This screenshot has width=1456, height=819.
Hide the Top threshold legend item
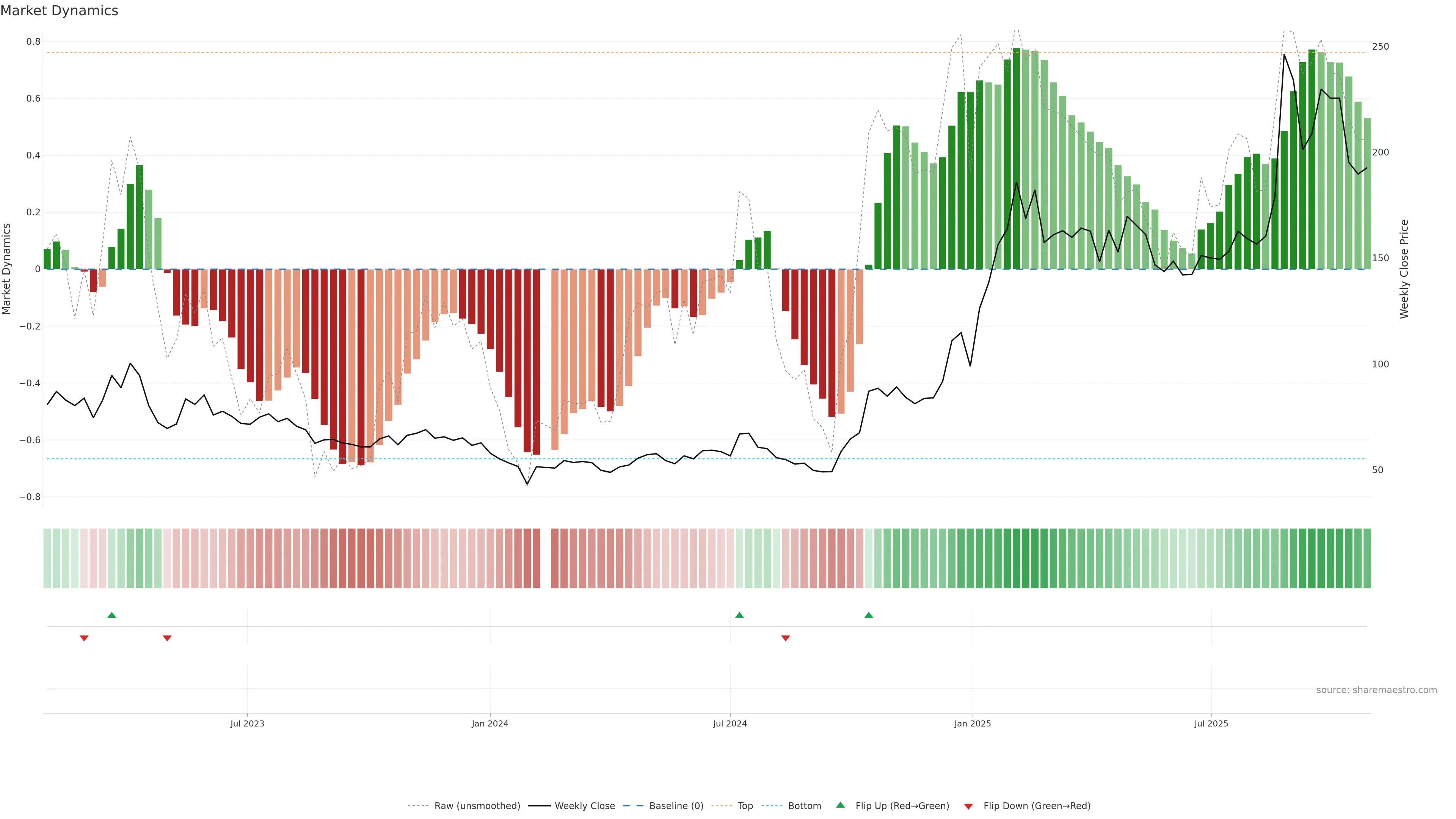coord(745,806)
